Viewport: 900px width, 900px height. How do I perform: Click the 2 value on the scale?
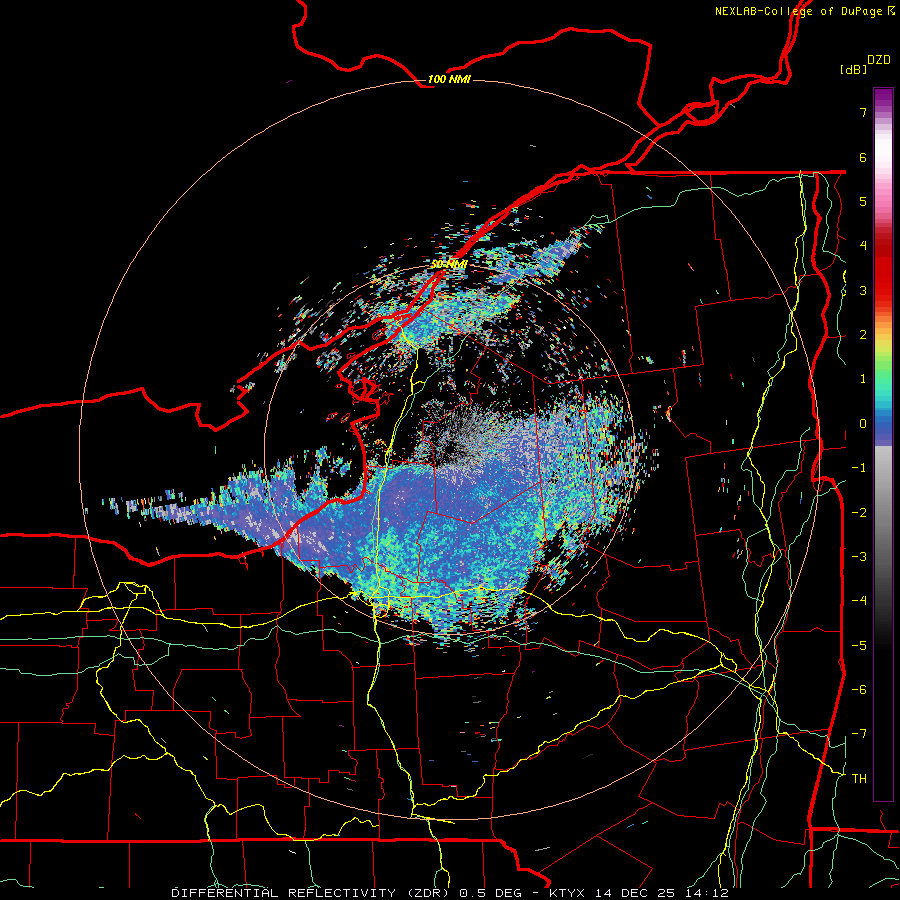click(x=863, y=335)
